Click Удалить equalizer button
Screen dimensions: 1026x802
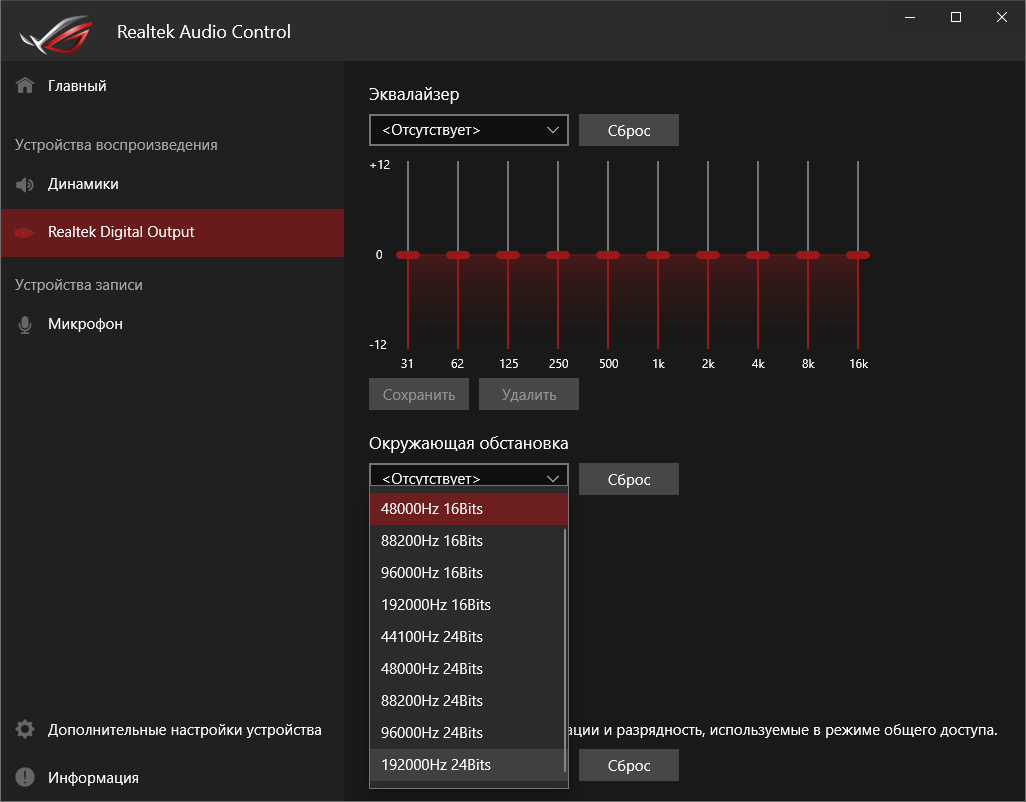pyautogui.click(x=529, y=394)
